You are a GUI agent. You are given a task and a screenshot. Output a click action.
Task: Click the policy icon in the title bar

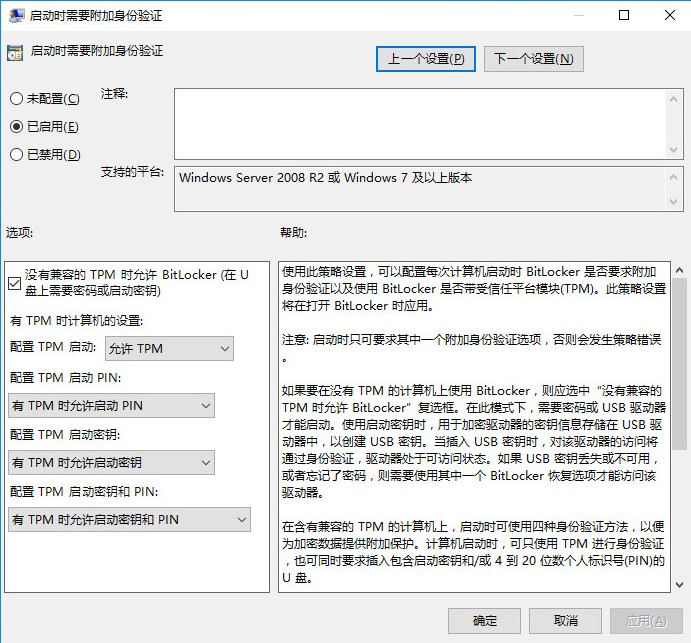click(16, 15)
